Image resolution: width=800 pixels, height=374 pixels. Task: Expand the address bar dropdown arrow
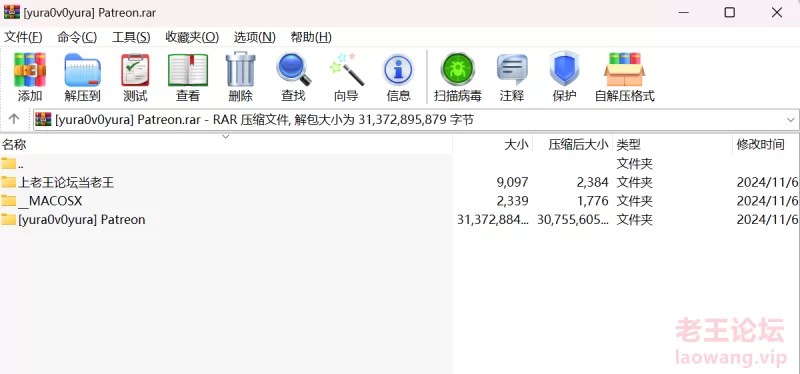coord(791,120)
